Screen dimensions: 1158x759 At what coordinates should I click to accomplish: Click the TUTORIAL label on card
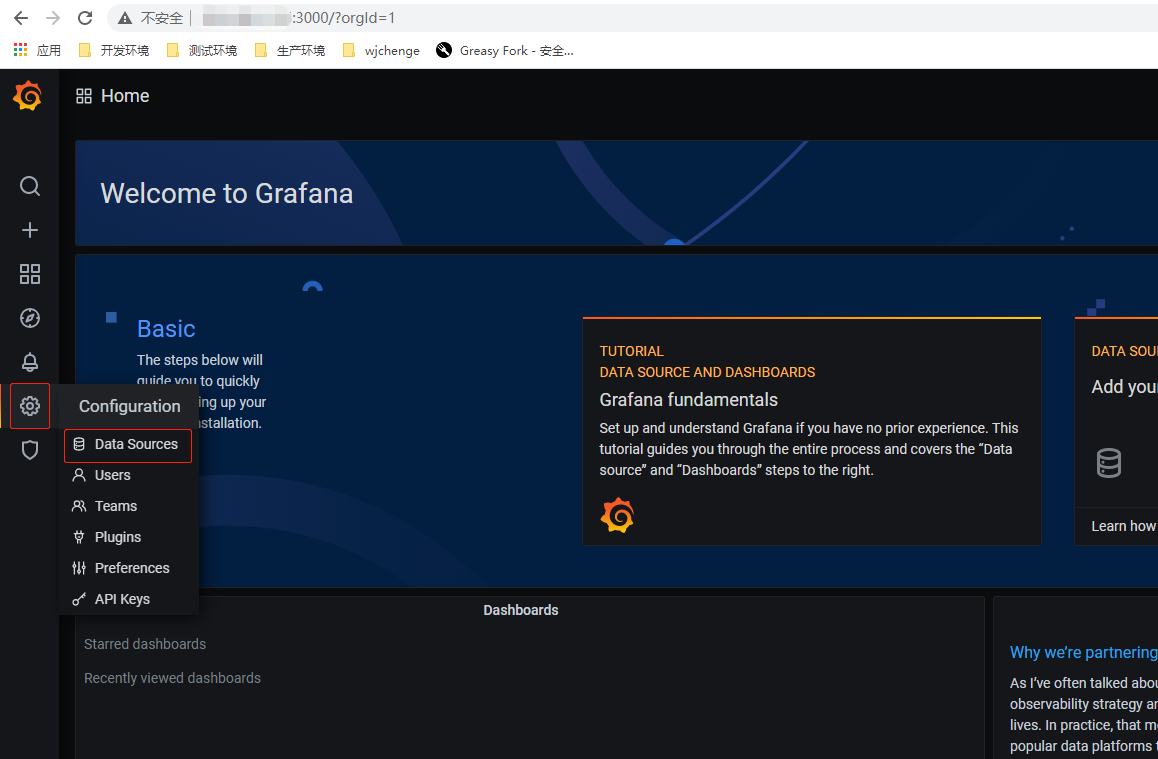(x=631, y=351)
